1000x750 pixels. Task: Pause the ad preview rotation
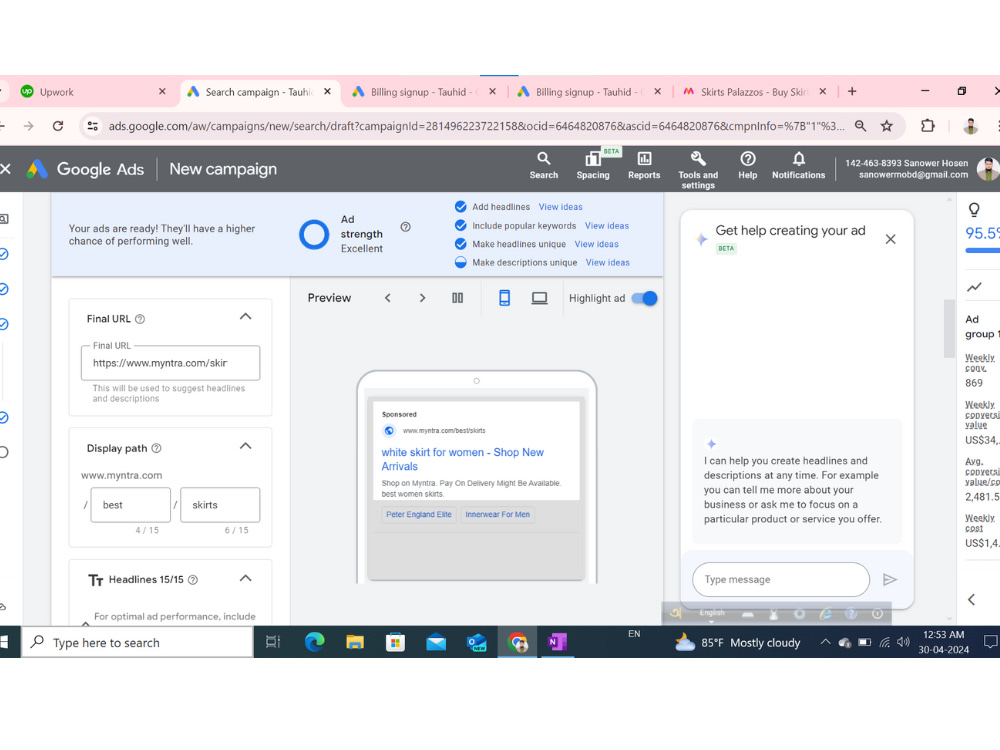click(x=457, y=298)
